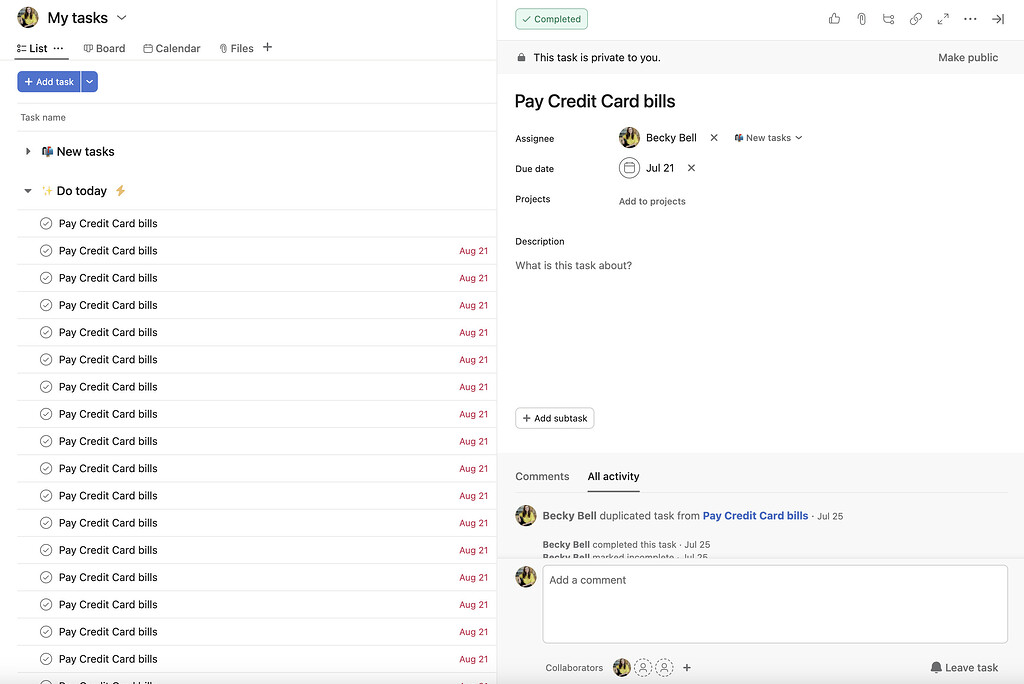Close the task details pane
The image size is (1024, 684).
pyautogui.click(x=997, y=18)
